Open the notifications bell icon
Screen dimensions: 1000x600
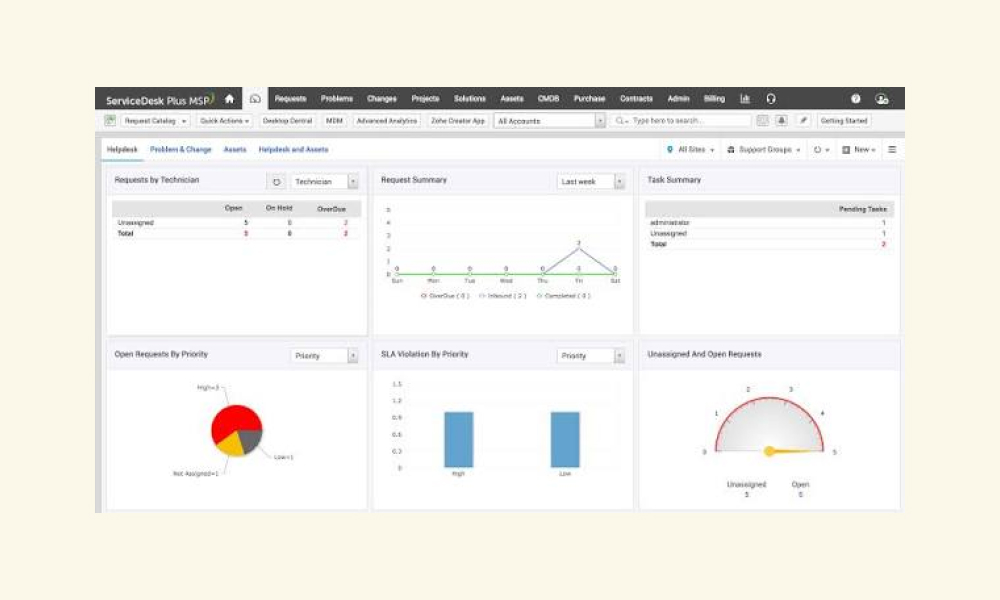tap(781, 121)
